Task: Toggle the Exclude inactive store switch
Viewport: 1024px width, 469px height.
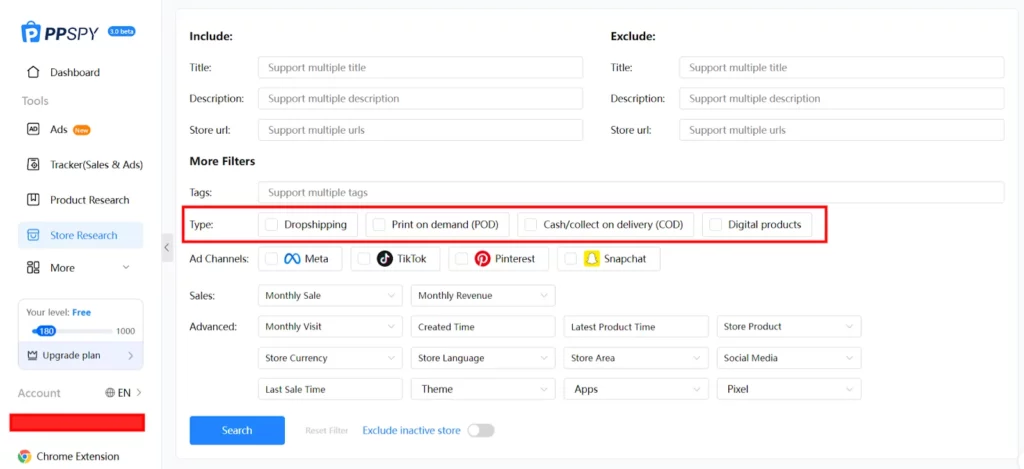Action: (481, 430)
